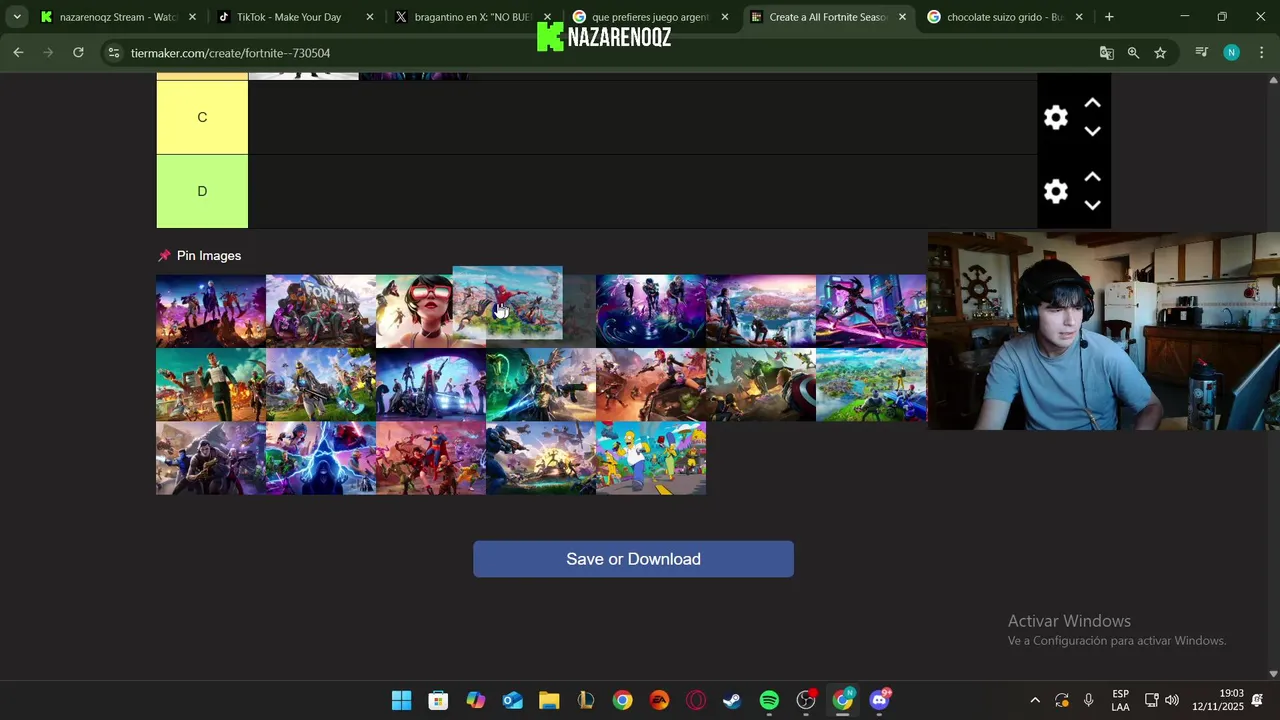View site information icon
Viewport: 1280px width, 720px height.
point(113,53)
